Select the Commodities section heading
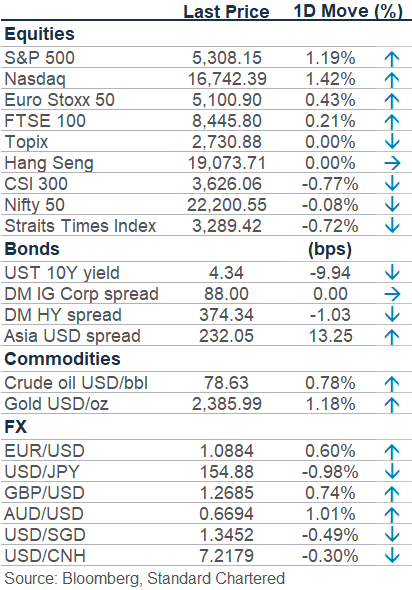The image size is (412, 590). point(62,359)
